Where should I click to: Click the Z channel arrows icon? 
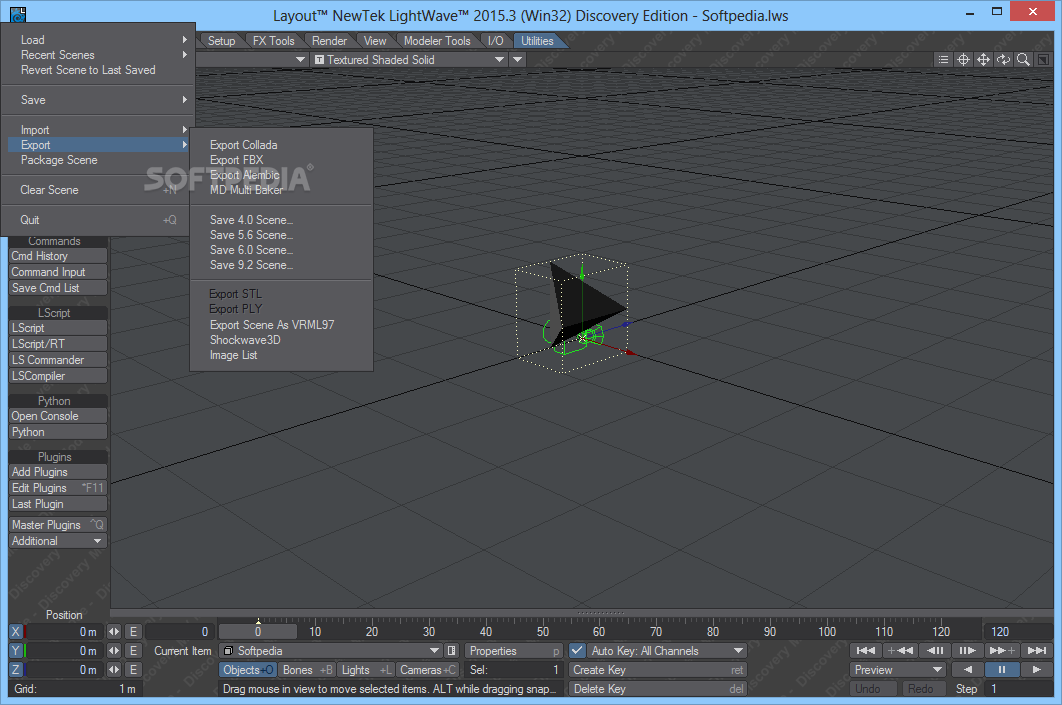(114, 669)
